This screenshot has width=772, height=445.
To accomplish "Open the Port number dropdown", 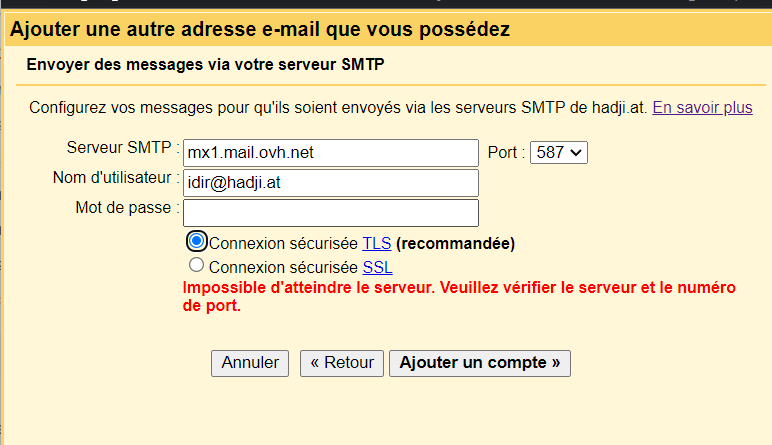I will (x=558, y=153).
